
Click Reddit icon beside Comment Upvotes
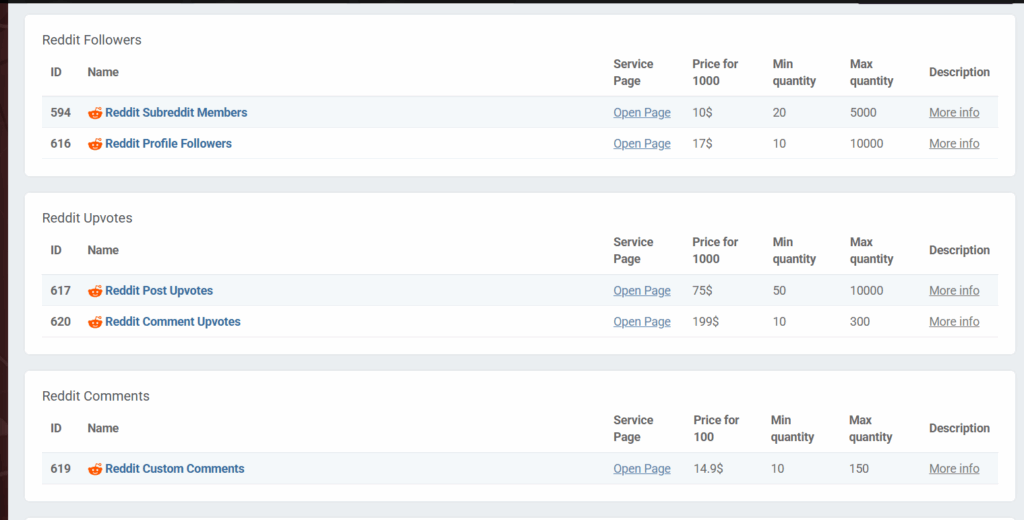pyautogui.click(x=95, y=322)
